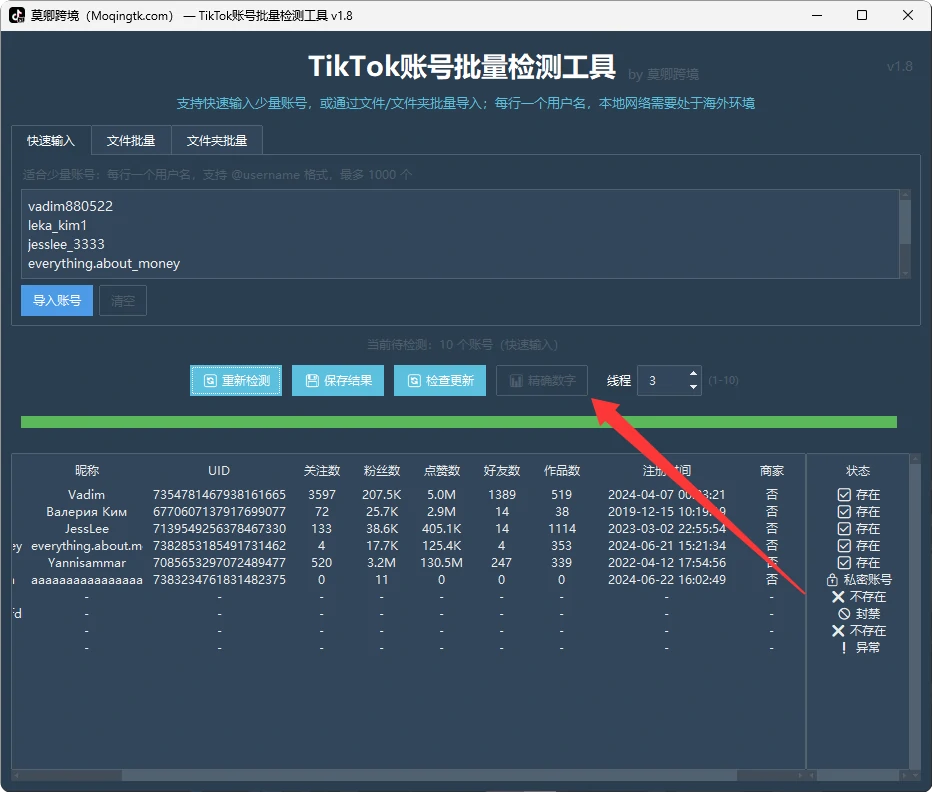Start re-detection with 重新检测

tap(236, 381)
